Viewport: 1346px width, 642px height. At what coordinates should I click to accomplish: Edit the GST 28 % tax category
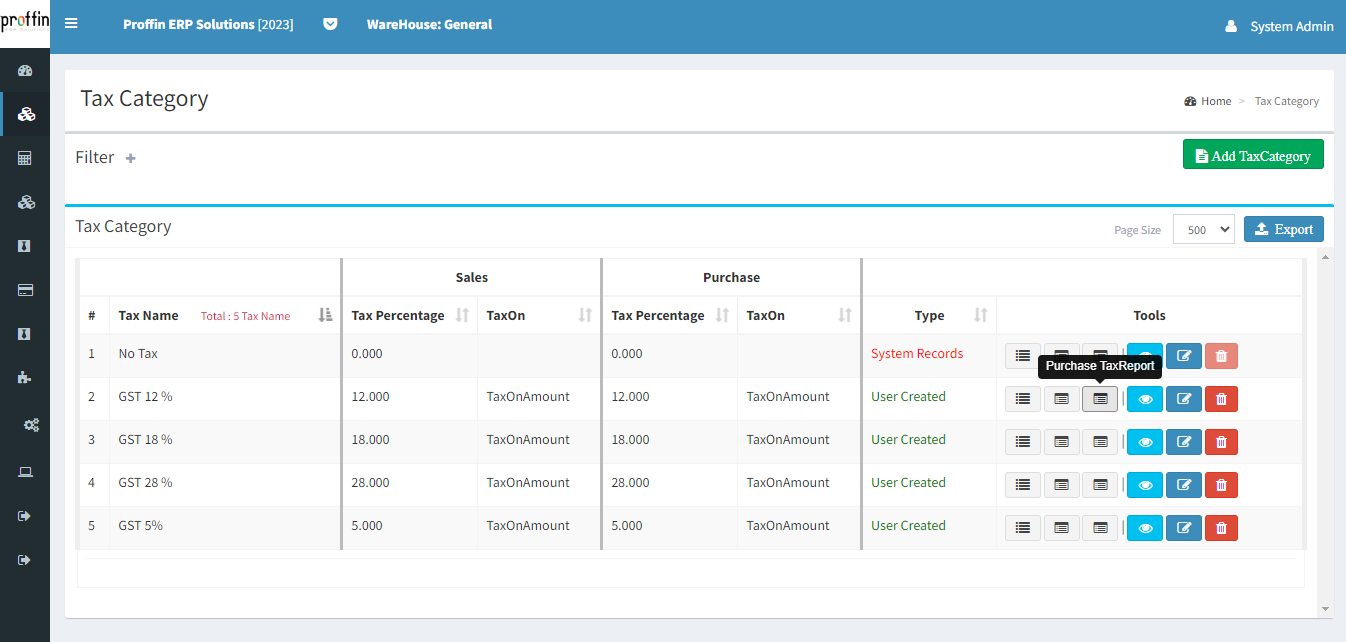[x=1184, y=485]
